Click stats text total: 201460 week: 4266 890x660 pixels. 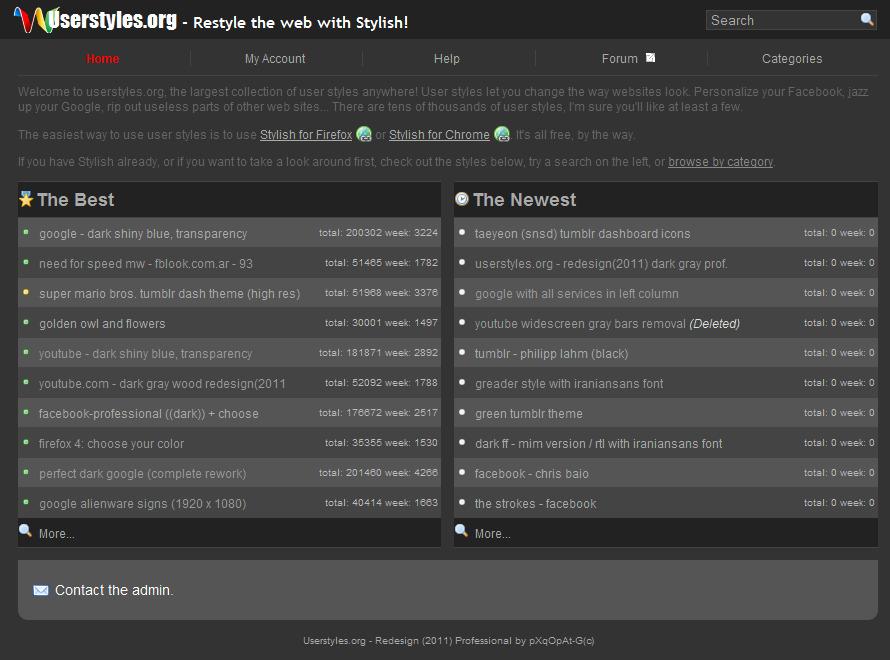pyautogui.click(x=378, y=473)
